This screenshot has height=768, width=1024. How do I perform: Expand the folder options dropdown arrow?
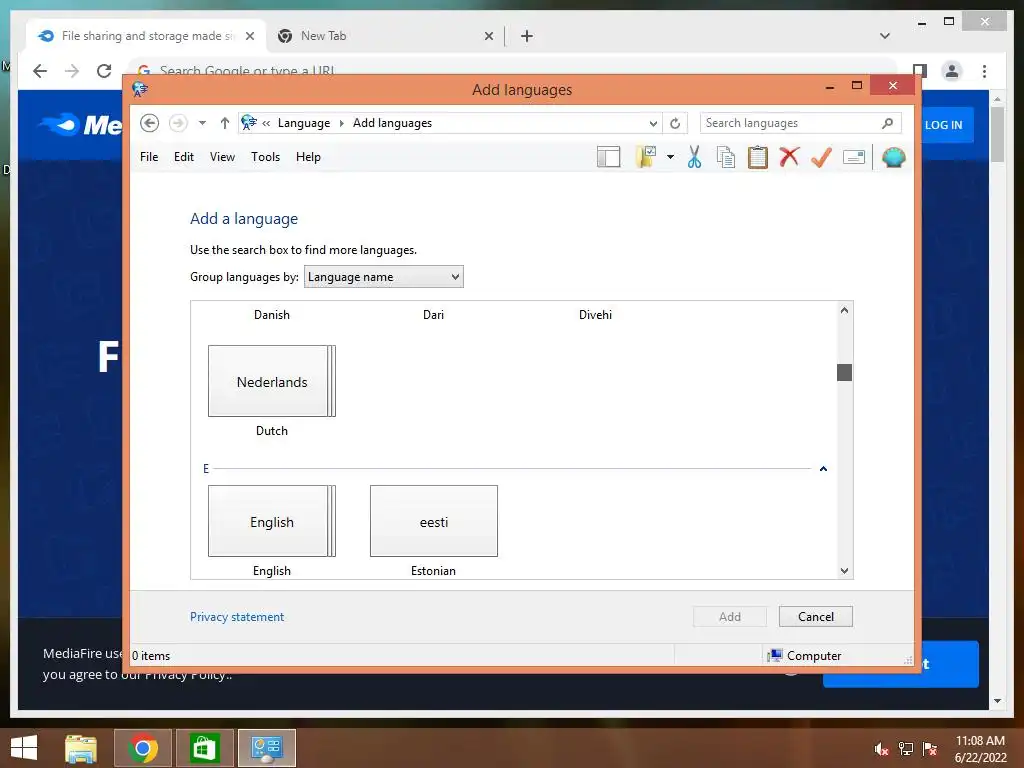[x=670, y=157]
